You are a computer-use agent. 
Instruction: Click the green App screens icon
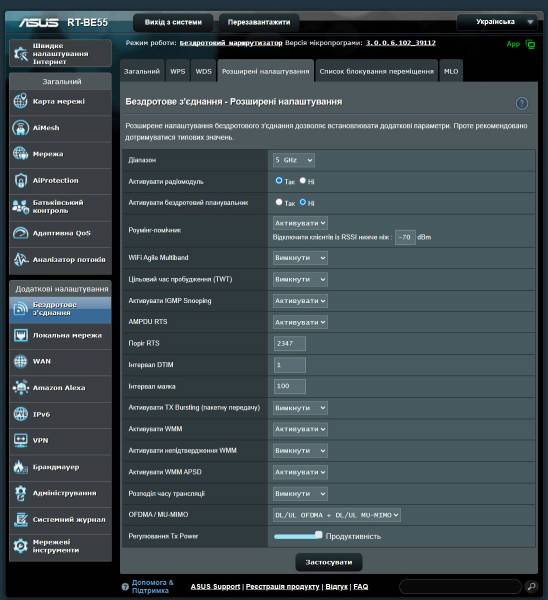click(x=530, y=44)
